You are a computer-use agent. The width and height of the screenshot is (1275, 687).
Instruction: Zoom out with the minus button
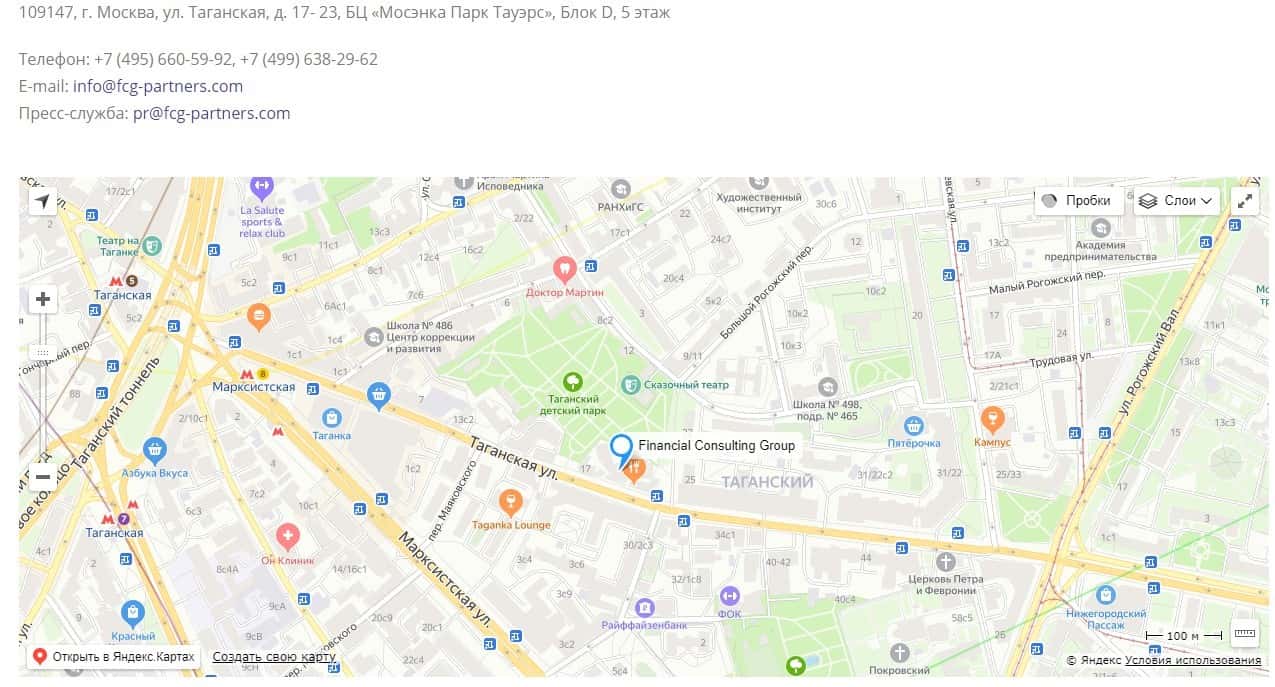point(43,477)
